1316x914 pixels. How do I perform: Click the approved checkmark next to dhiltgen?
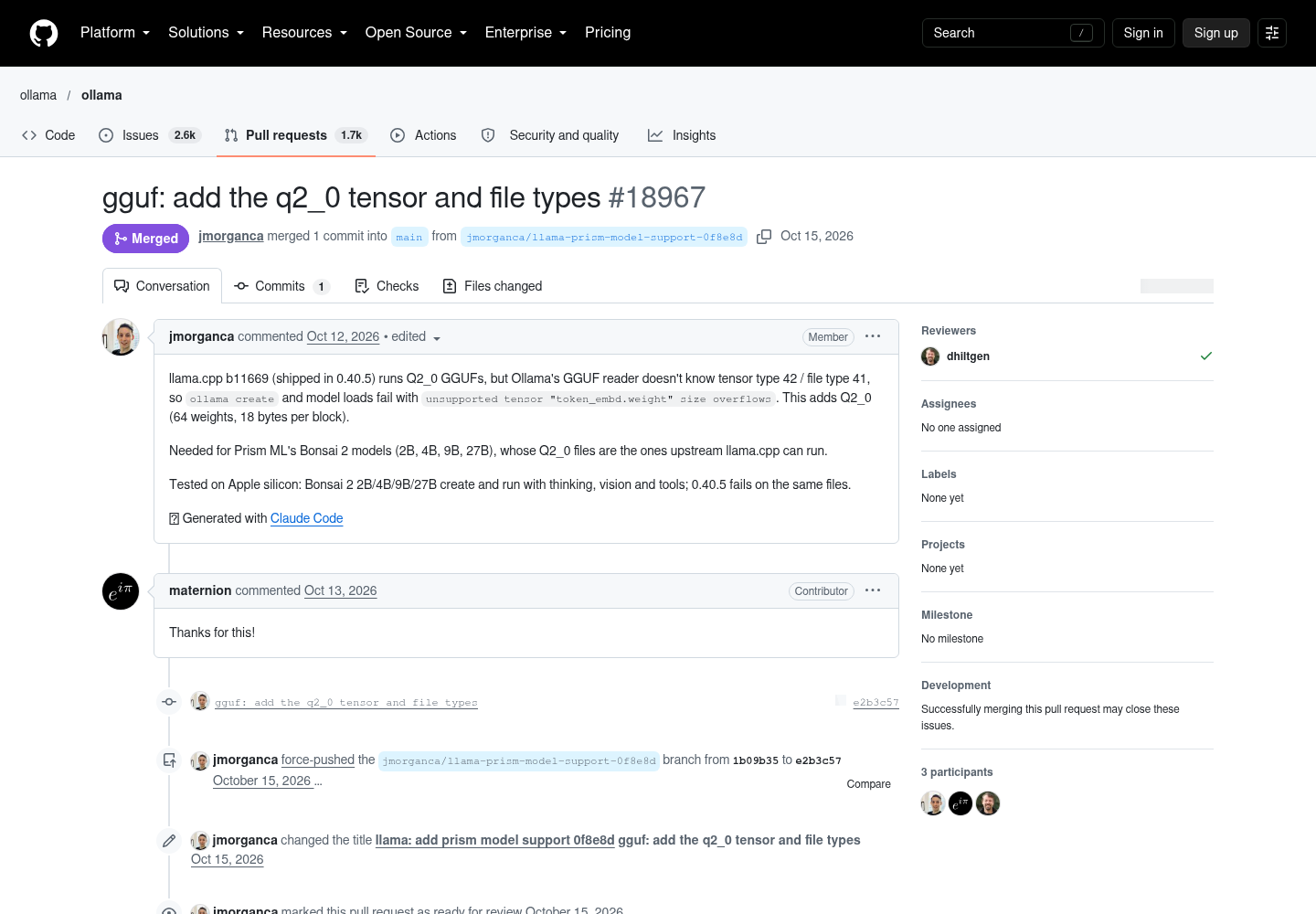tap(1206, 356)
